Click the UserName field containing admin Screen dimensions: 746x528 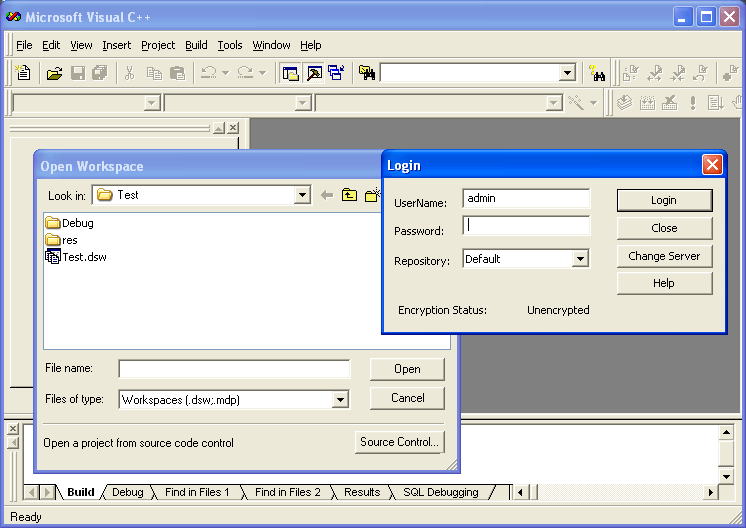click(526, 198)
